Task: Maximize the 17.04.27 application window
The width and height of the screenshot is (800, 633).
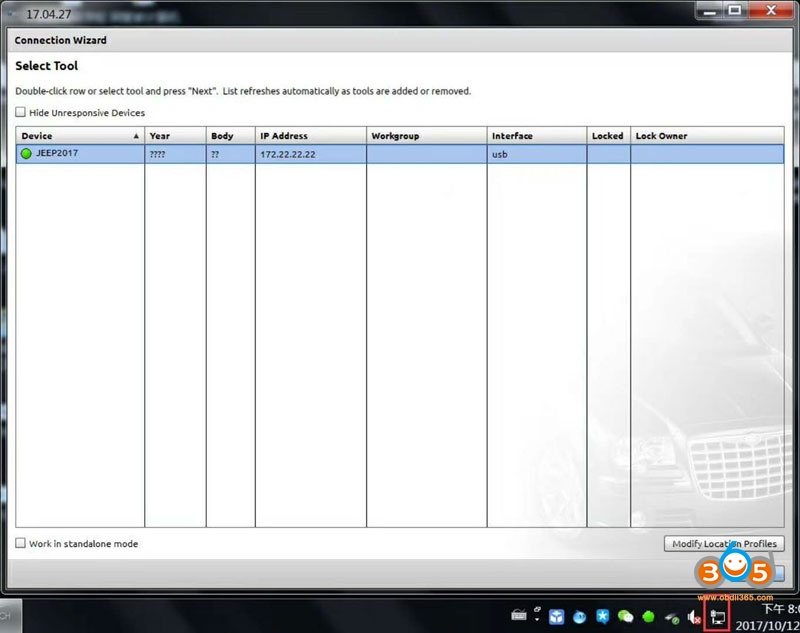Action: coord(735,10)
